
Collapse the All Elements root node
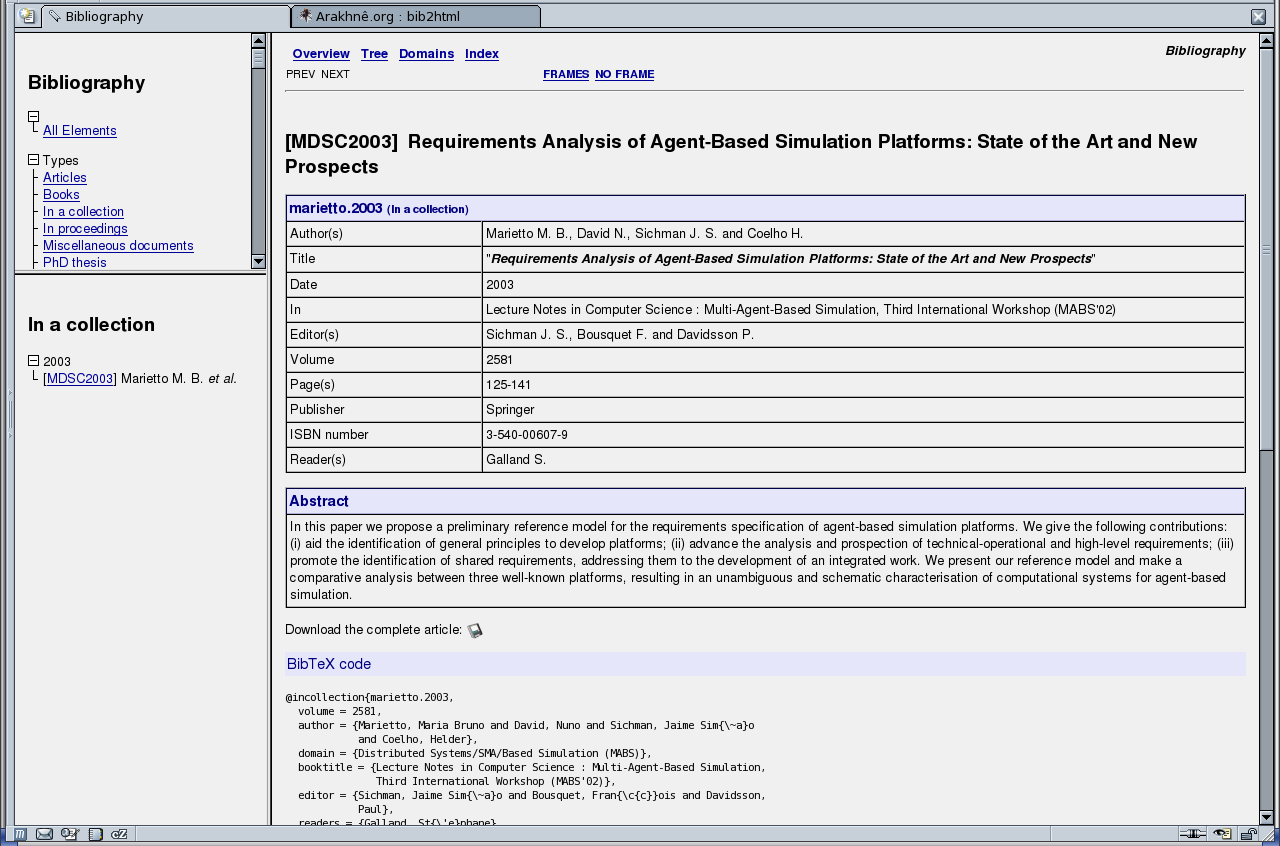(33, 116)
